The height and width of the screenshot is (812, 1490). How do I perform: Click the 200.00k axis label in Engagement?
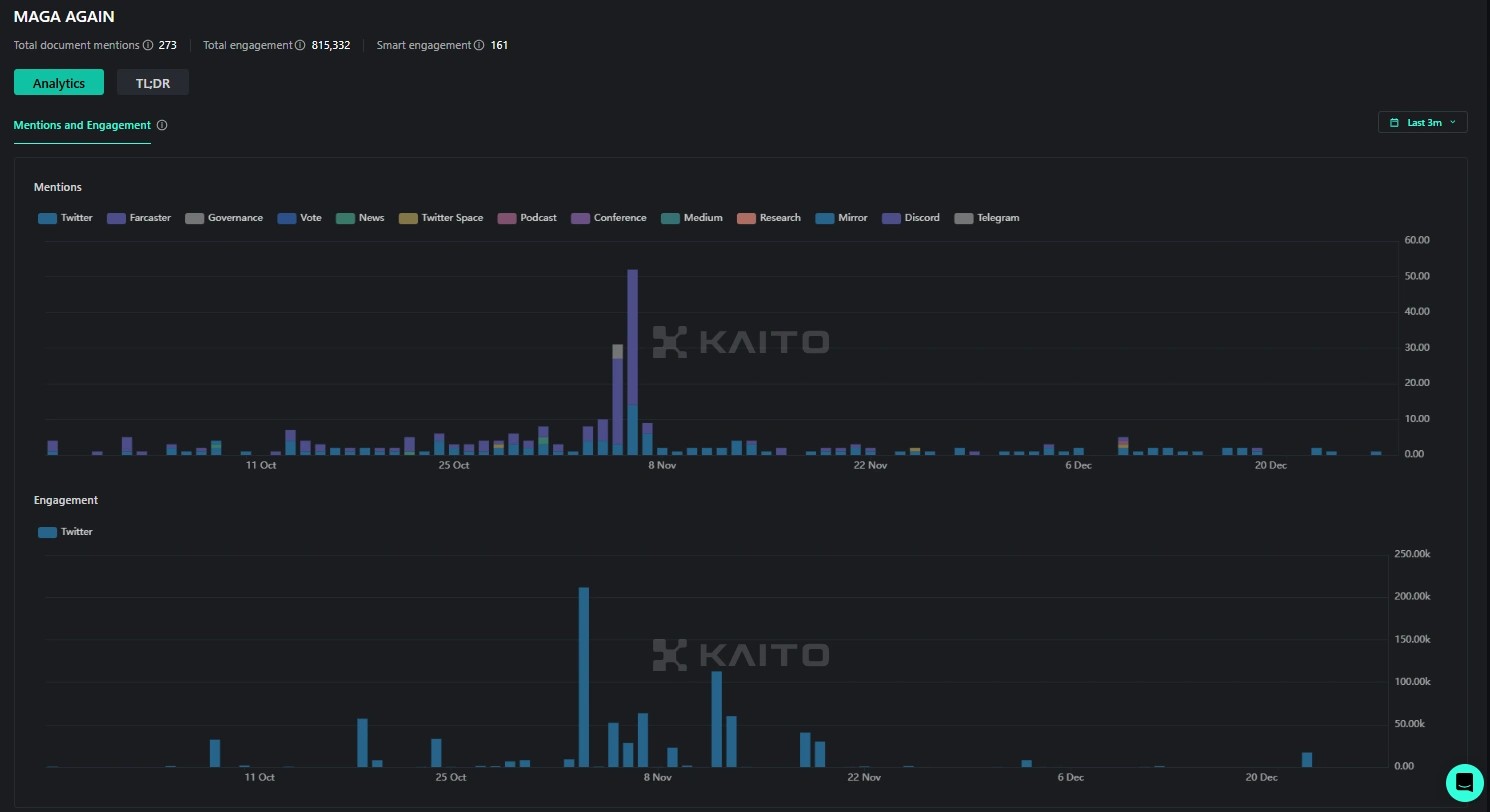(x=1413, y=597)
